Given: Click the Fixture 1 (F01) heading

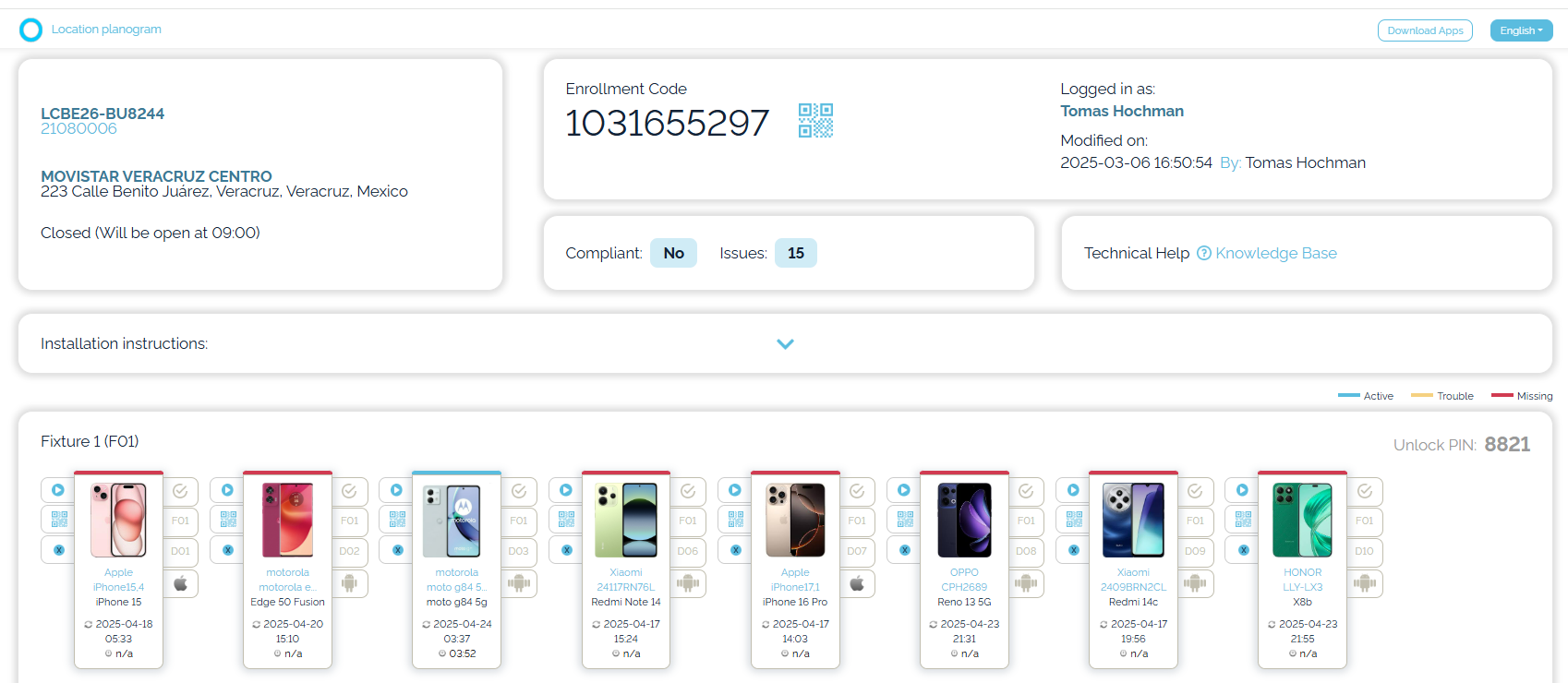Looking at the screenshot, I should pos(90,441).
